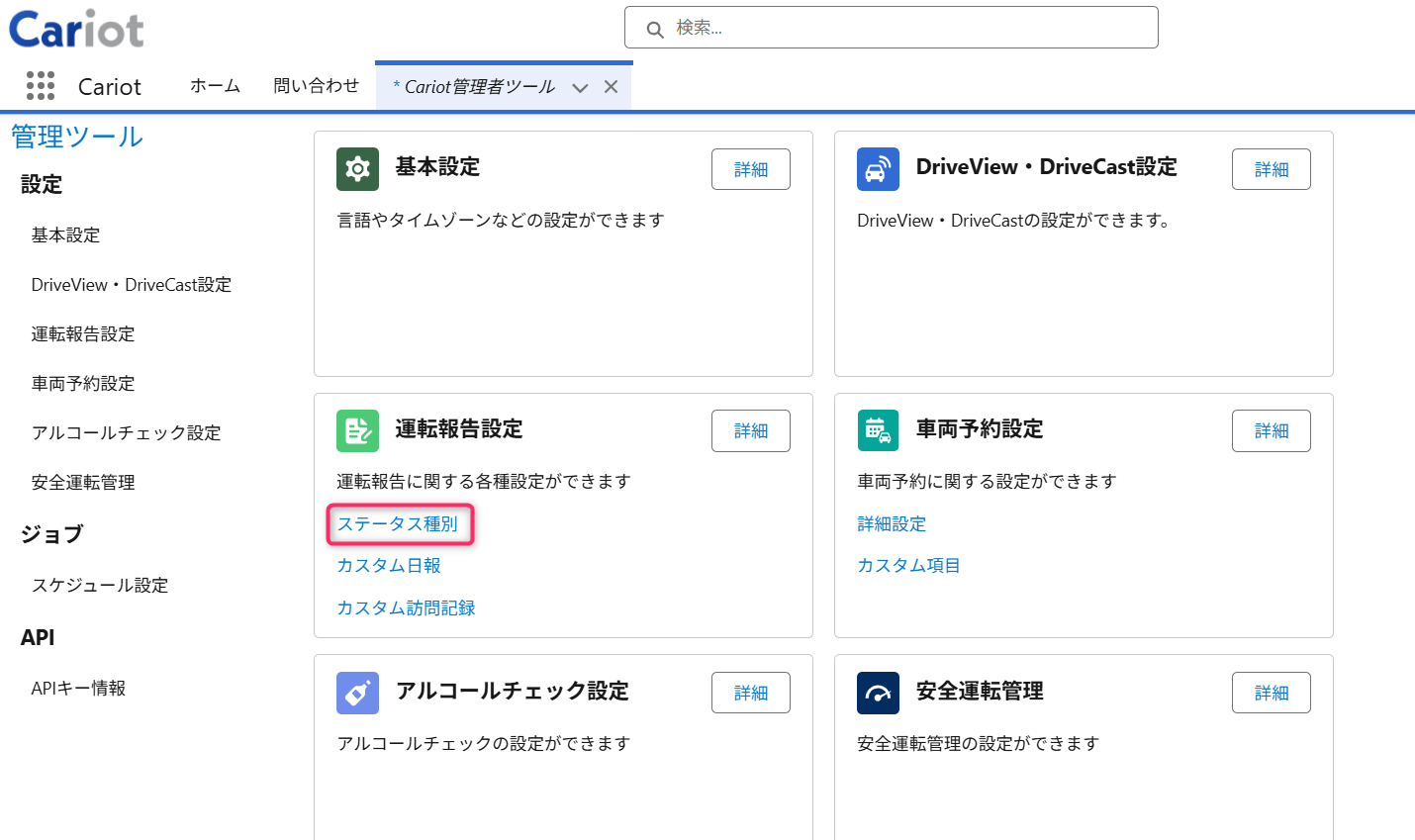Screen dimensions: 1415x840
Task: Select スケジュール設定 in the sidebar
Action: pyautogui.click(x=100, y=585)
